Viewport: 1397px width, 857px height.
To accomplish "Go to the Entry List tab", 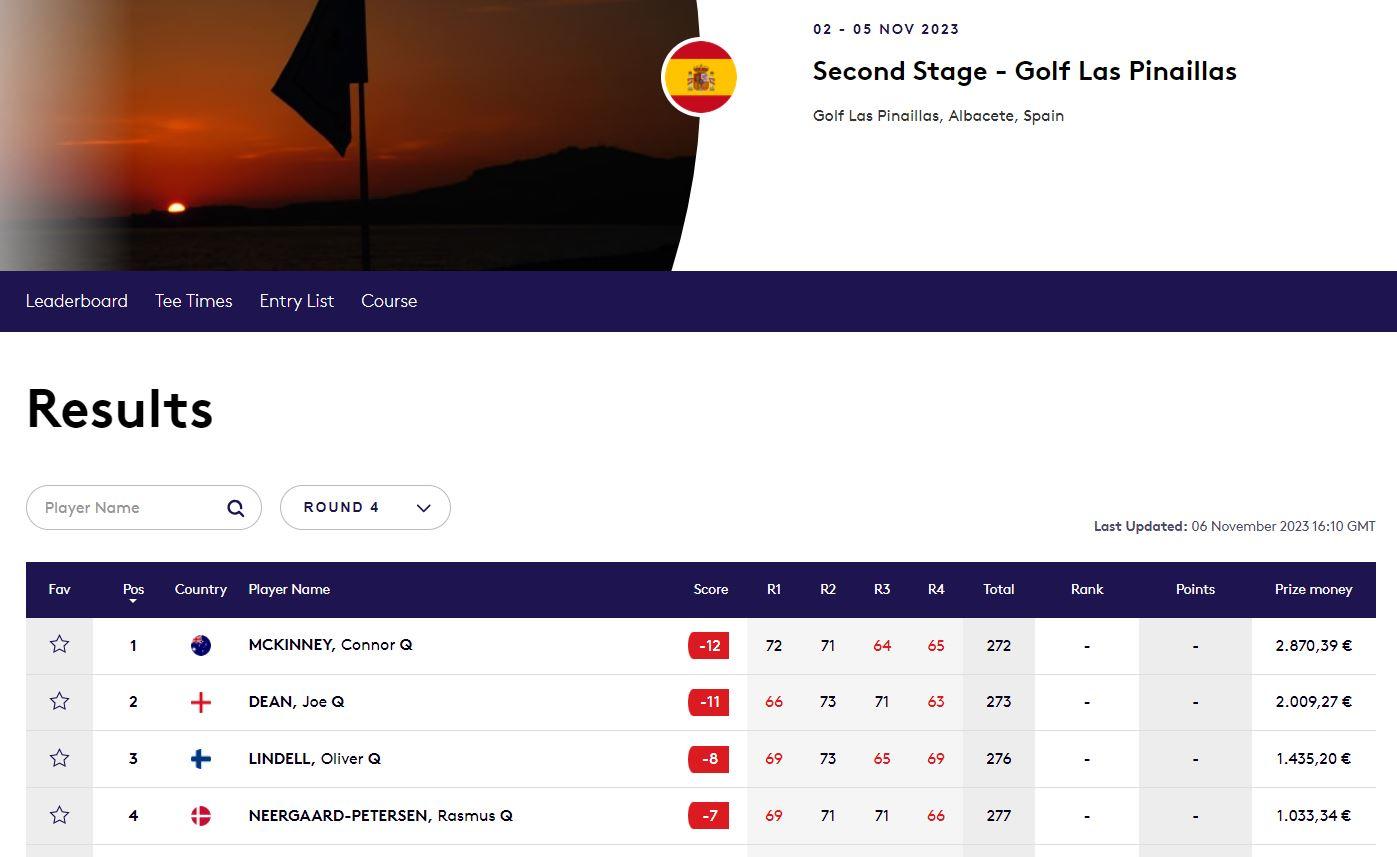I will (x=297, y=301).
